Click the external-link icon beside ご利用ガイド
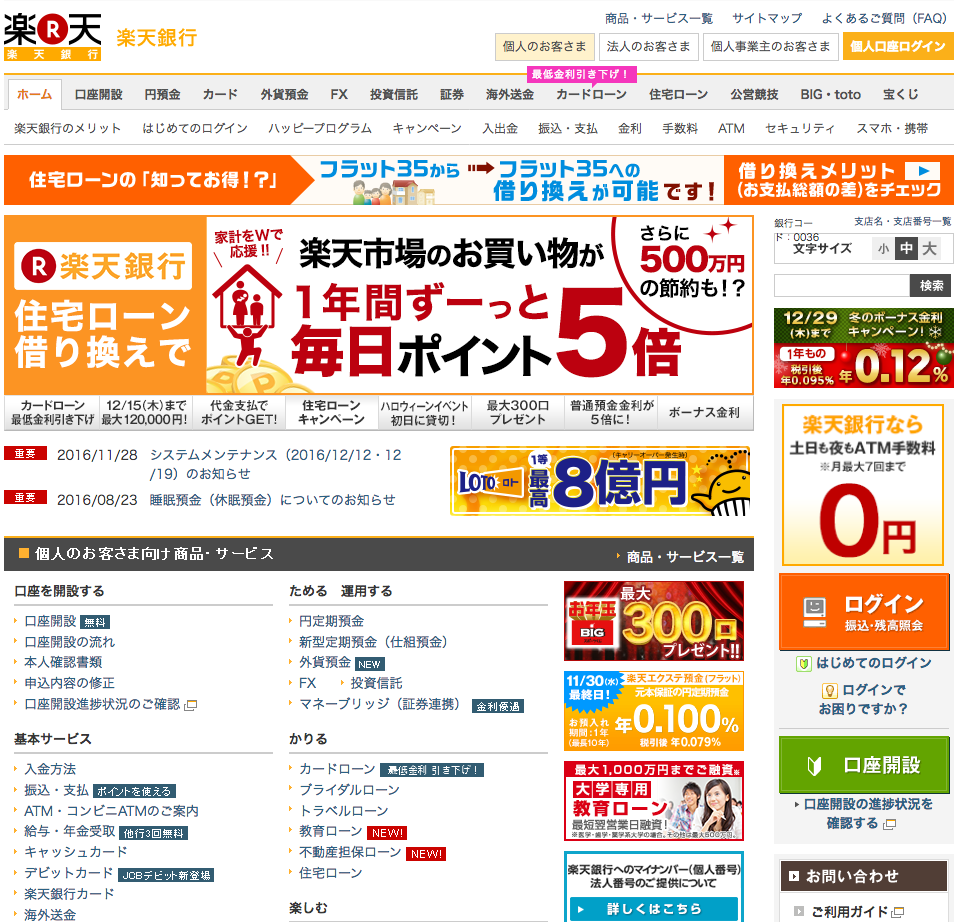This screenshot has height=922, width=955. pos(897,912)
